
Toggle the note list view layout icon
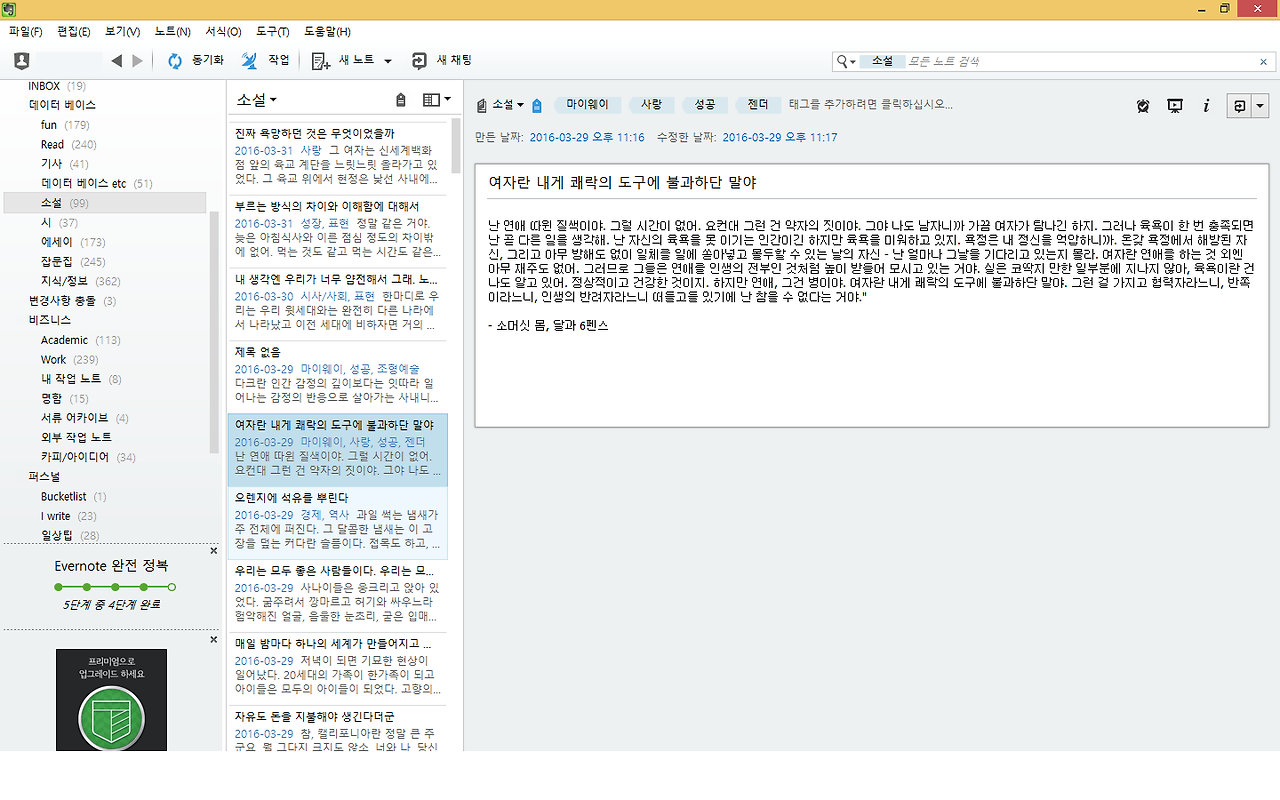coord(432,99)
